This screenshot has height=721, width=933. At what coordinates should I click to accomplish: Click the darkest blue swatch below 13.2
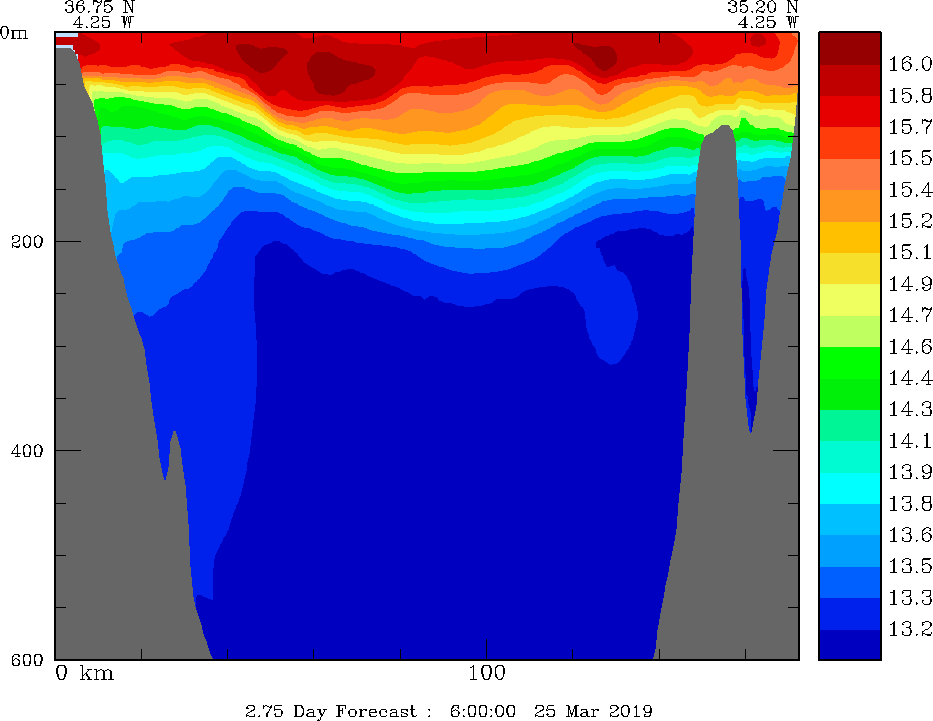849,644
